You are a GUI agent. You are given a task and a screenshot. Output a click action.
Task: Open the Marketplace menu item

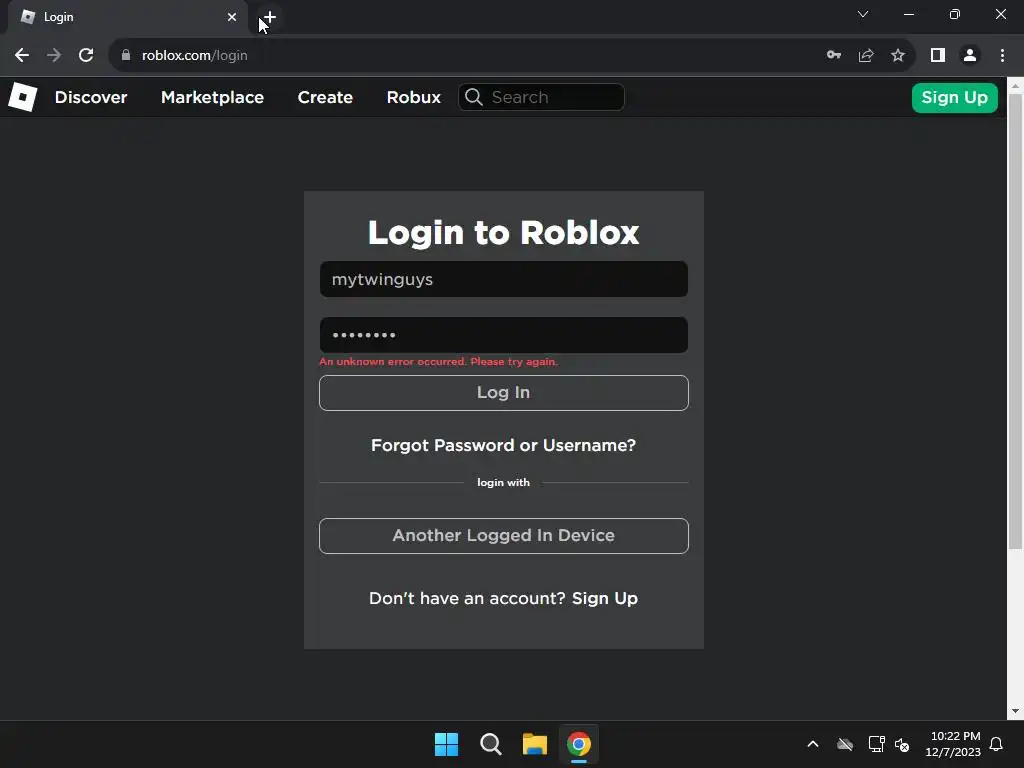click(212, 97)
